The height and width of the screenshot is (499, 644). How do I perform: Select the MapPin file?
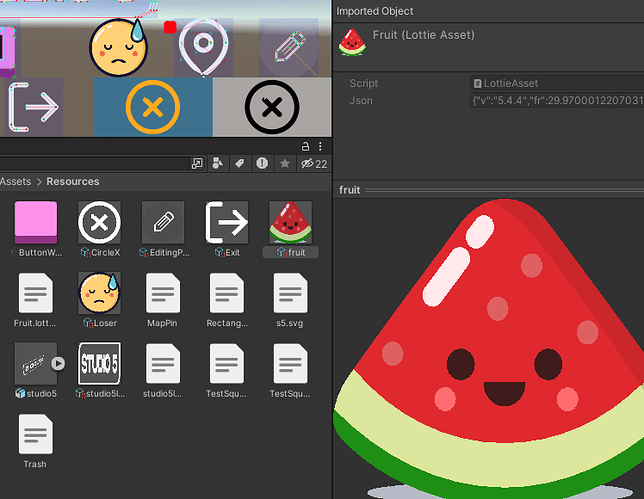pyautogui.click(x=163, y=293)
